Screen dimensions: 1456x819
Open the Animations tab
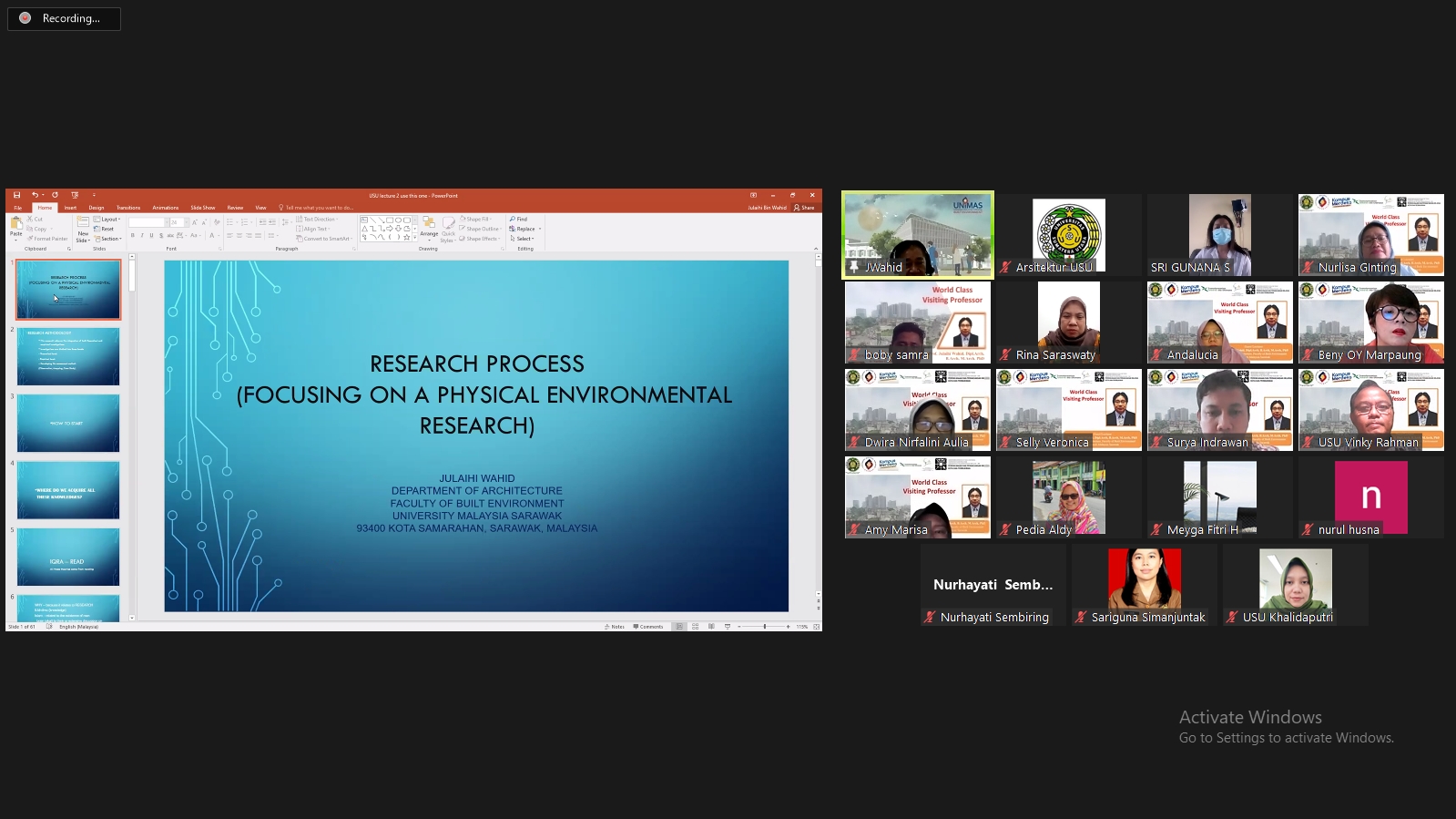166,208
